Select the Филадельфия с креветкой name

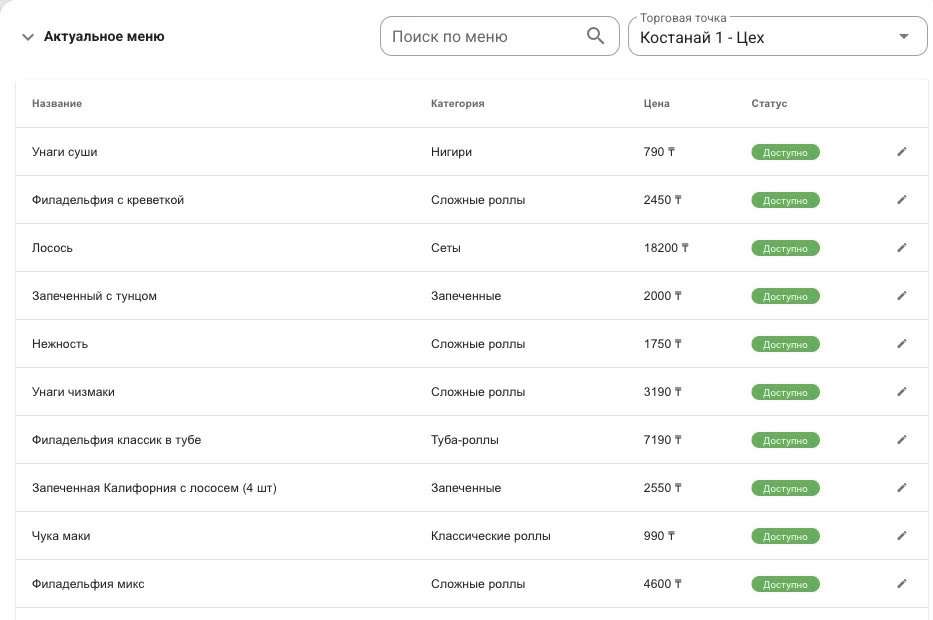point(108,200)
